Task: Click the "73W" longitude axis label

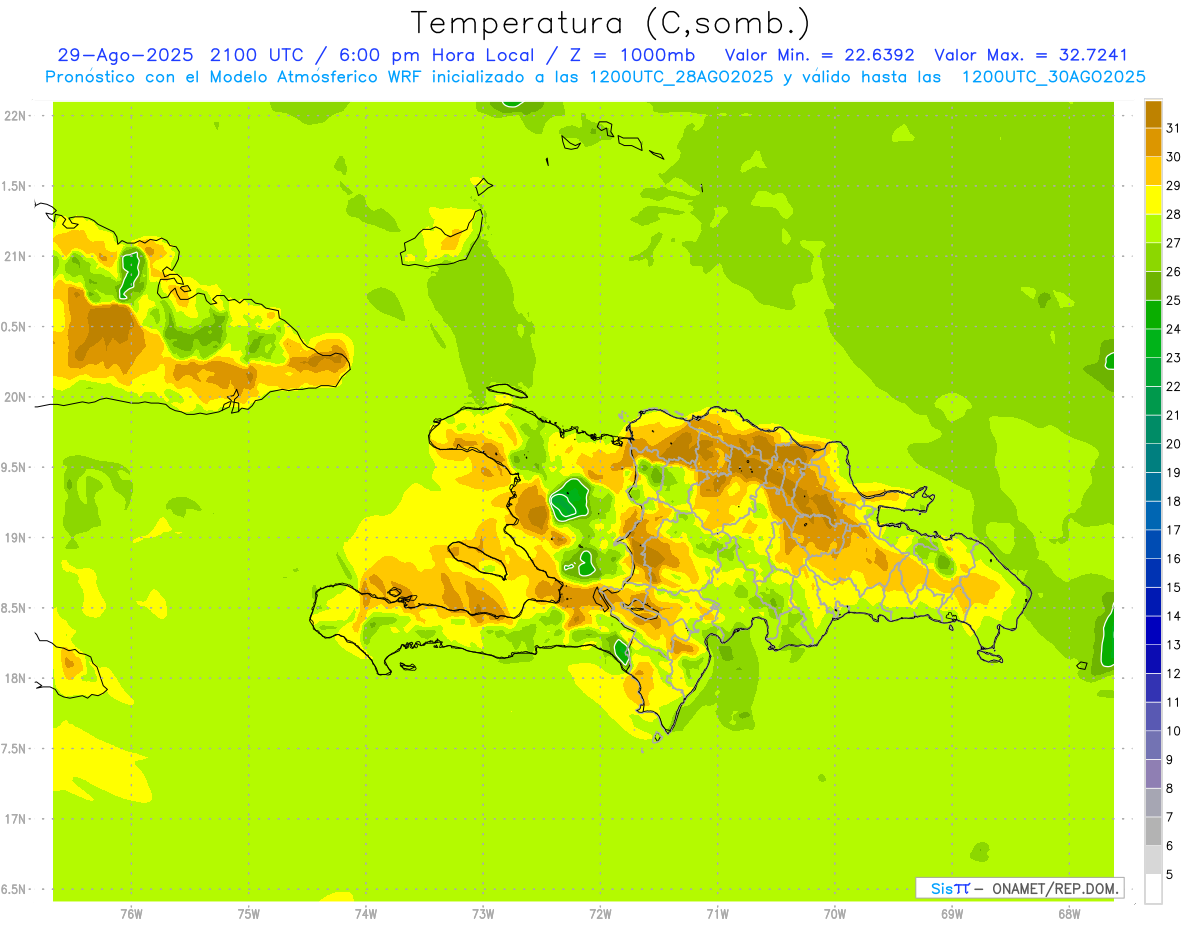Action: pos(483,914)
